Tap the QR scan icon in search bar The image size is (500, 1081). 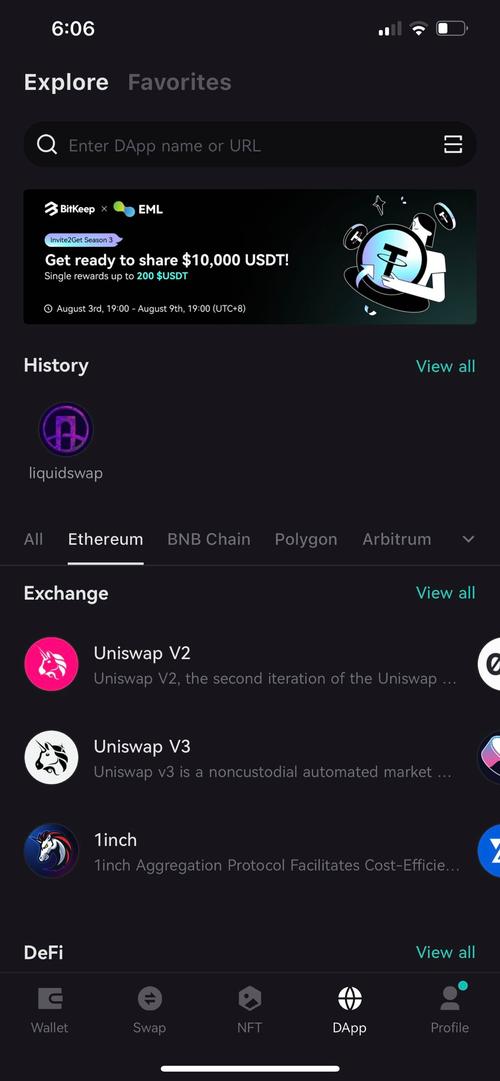point(452,145)
